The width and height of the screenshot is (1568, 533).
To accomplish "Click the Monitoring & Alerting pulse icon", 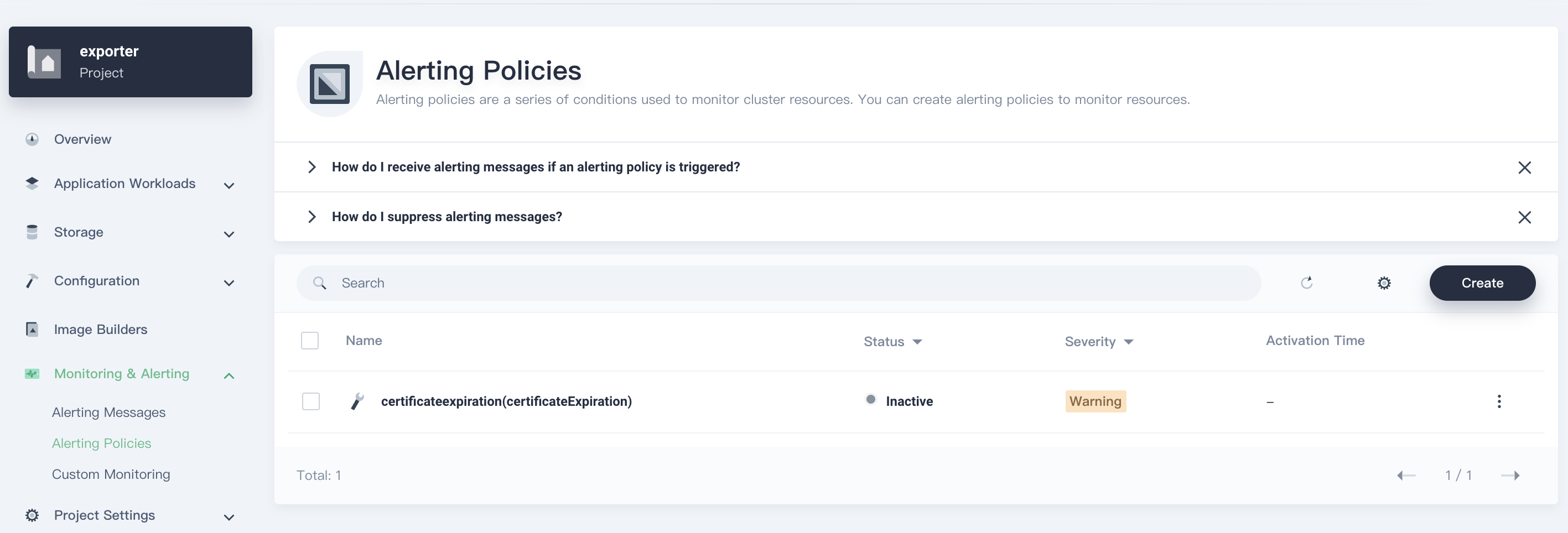I will pos(32,374).
